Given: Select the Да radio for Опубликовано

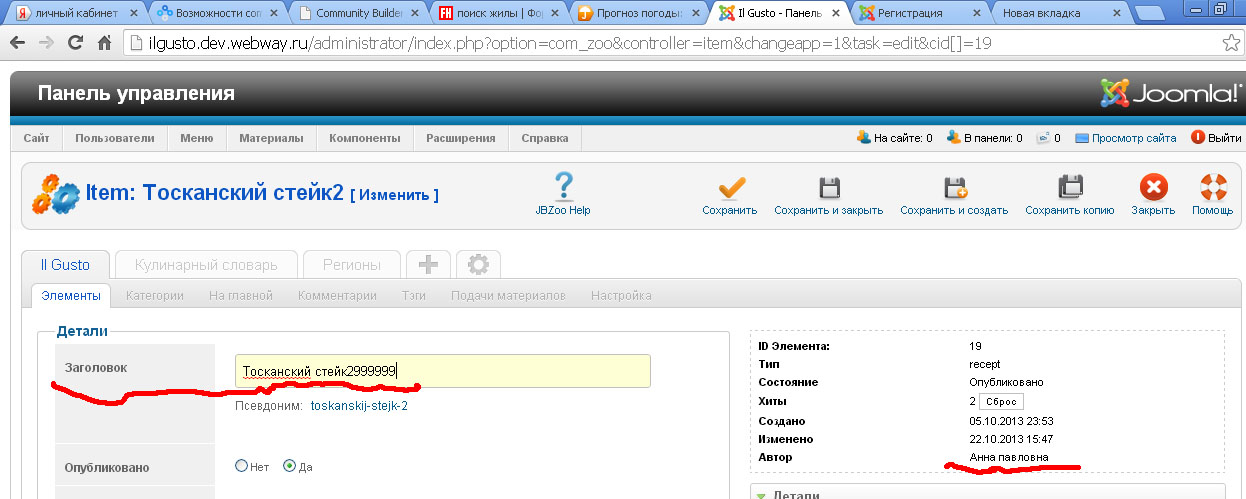Looking at the screenshot, I should click(290, 466).
